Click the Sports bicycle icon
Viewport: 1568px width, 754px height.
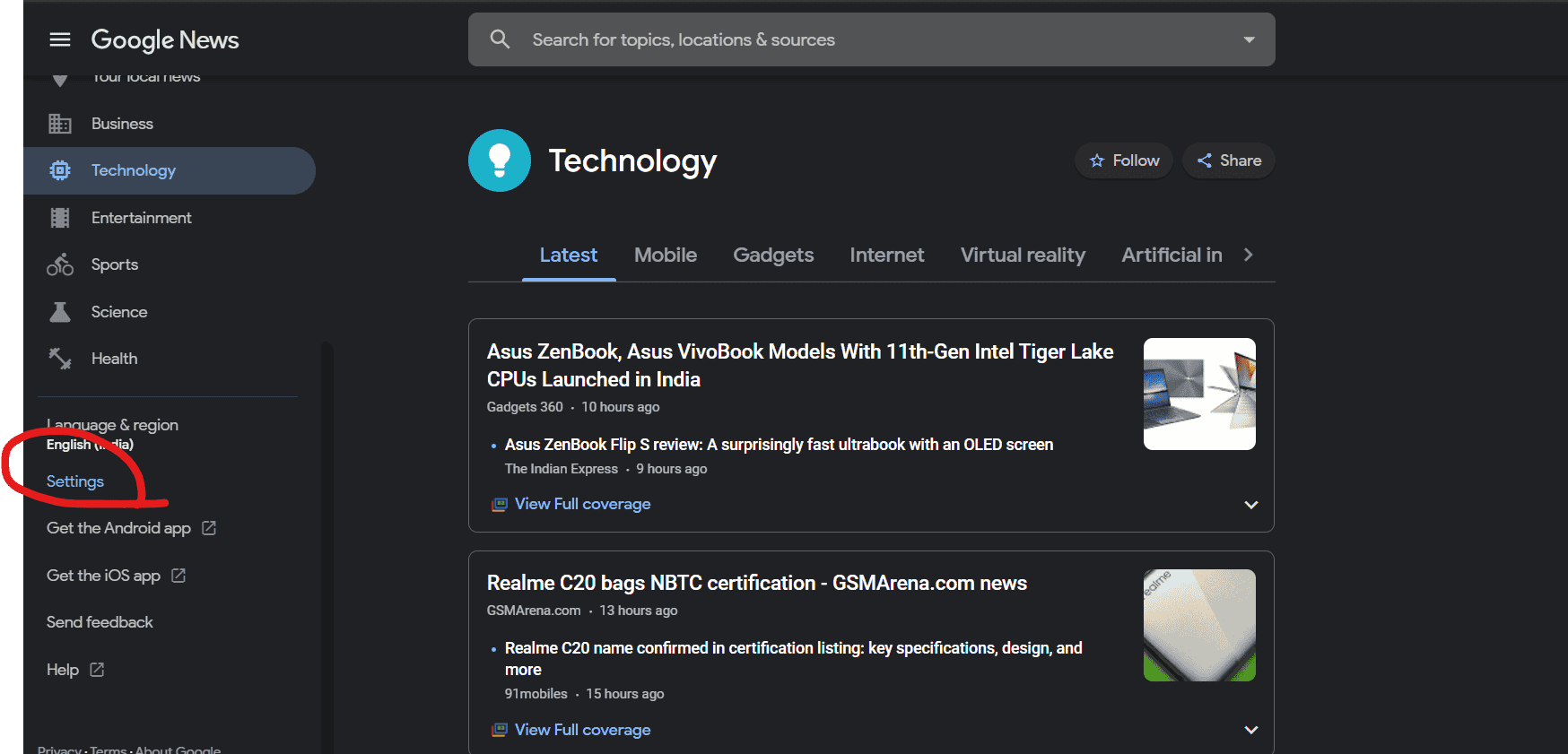[60, 264]
